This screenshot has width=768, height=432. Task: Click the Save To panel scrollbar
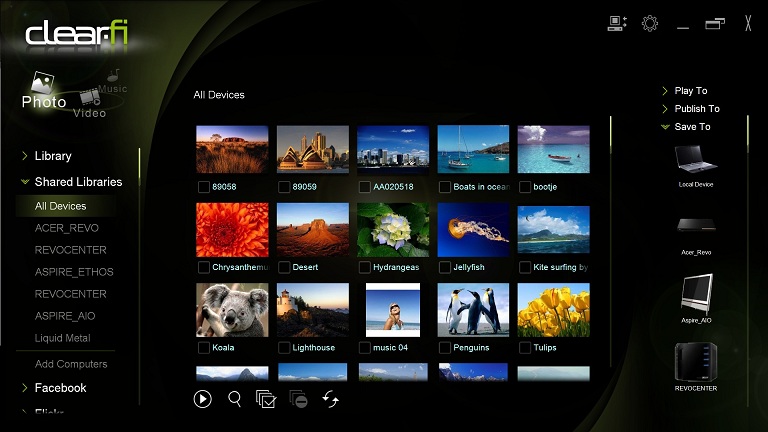pos(748,261)
